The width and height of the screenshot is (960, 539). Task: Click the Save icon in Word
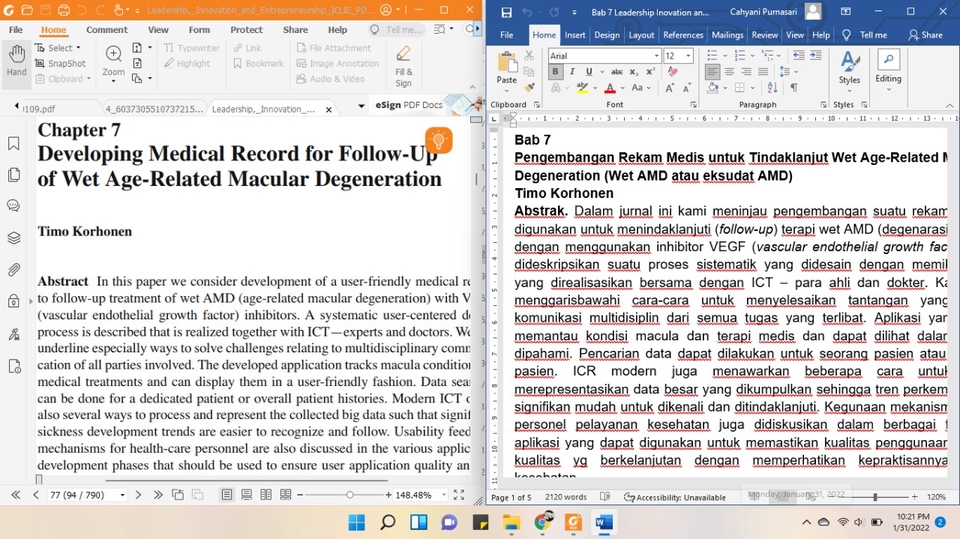(506, 12)
